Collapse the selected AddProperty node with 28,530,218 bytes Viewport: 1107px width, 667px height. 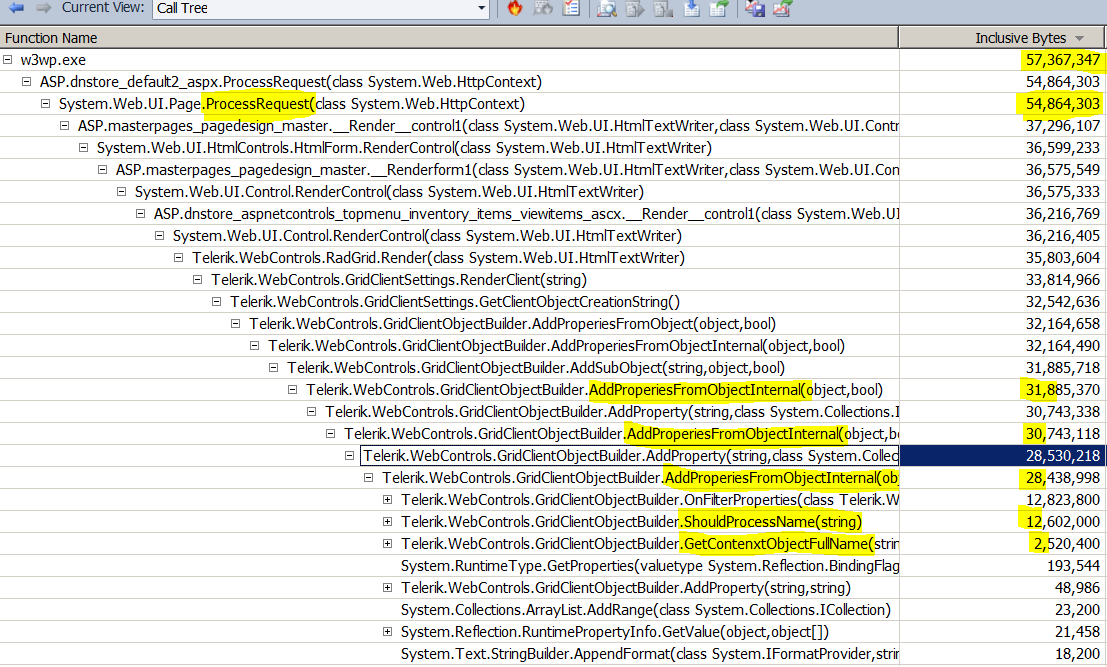pos(350,455)
